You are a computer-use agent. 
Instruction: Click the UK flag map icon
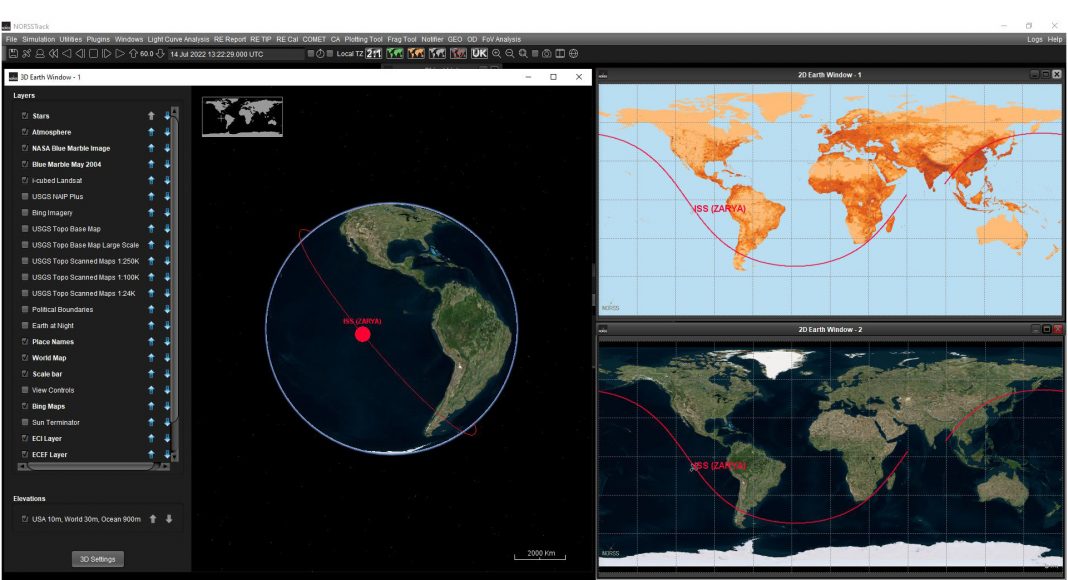479,53
